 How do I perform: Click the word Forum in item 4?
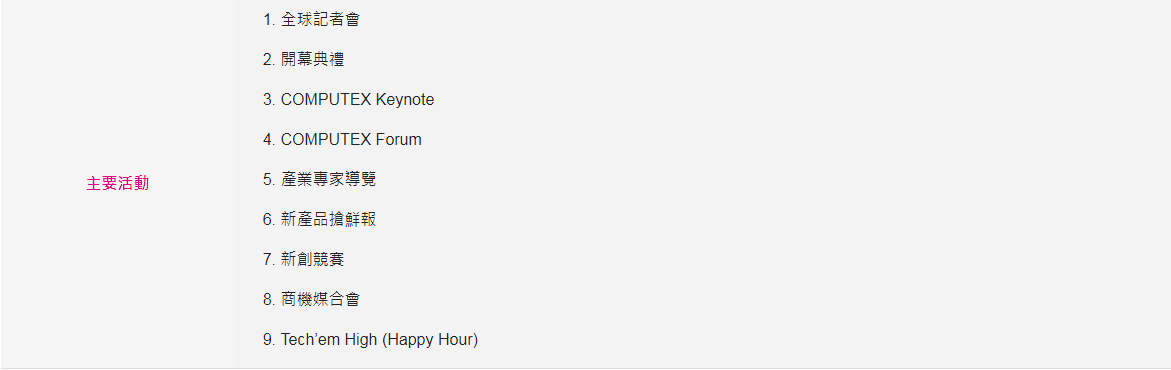coord(399,139)
